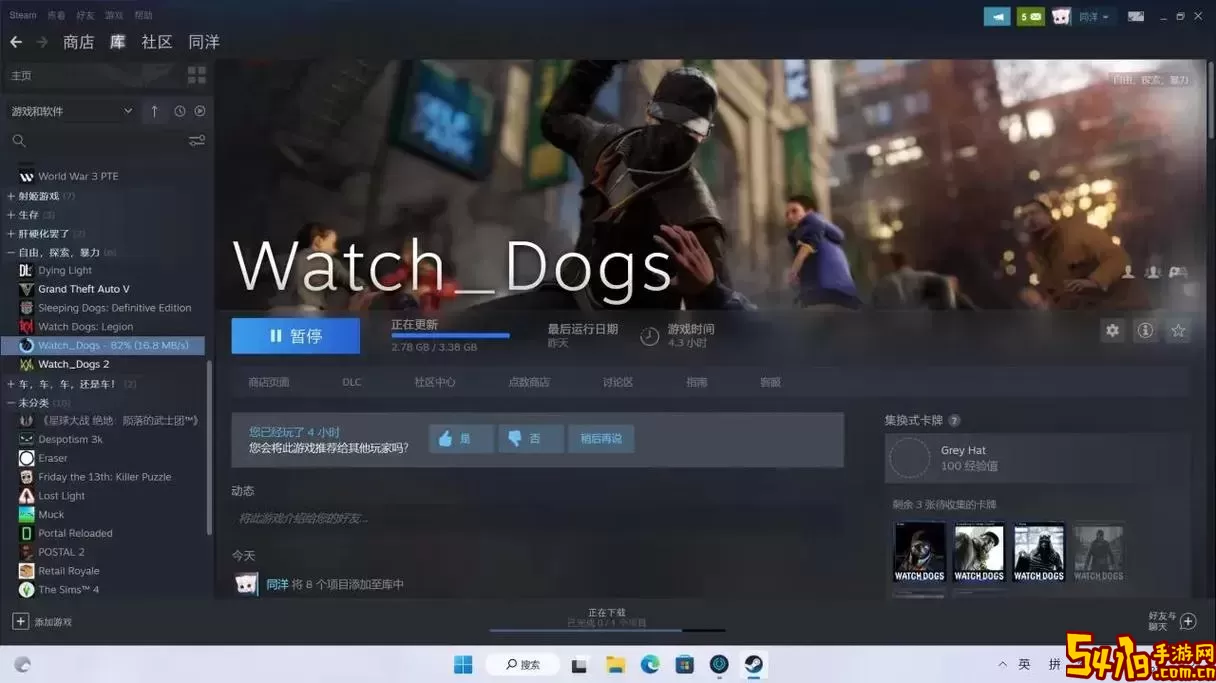Open the 库 library tab
This screenshot has height=683, width=1216.
[118, 42]
